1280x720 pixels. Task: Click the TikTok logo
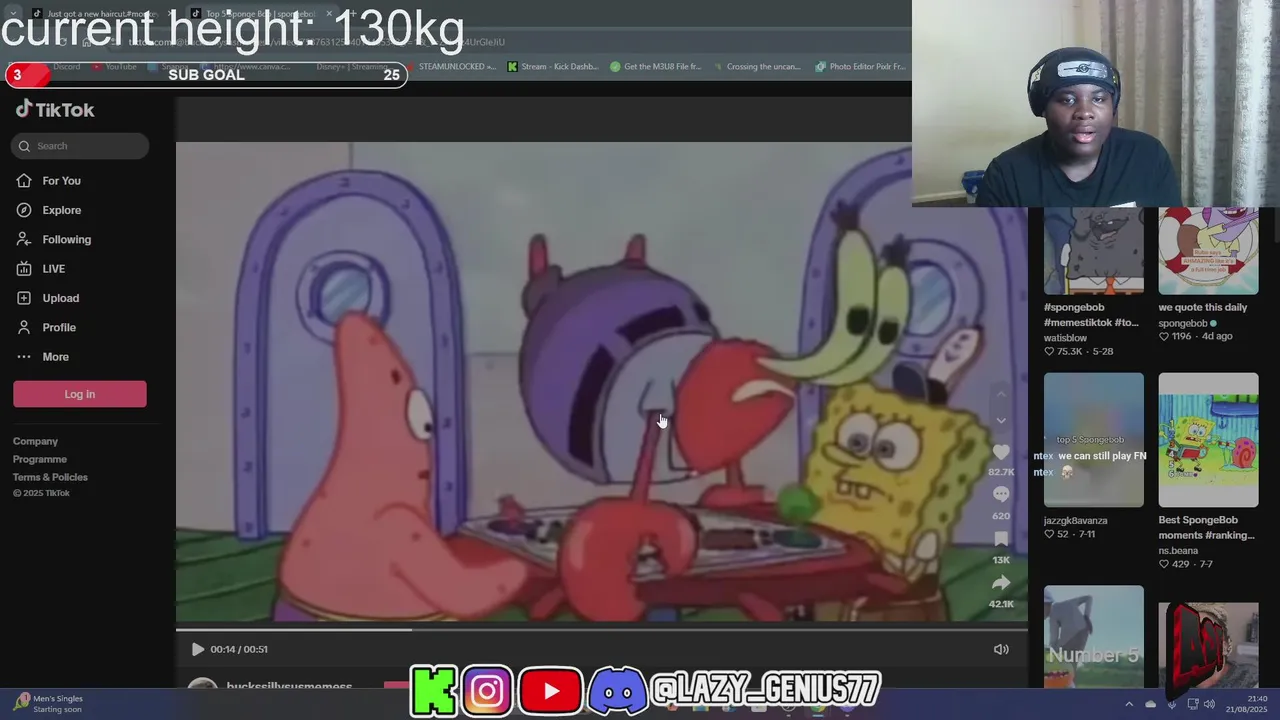pyautogui.click(x=55, y=110)
